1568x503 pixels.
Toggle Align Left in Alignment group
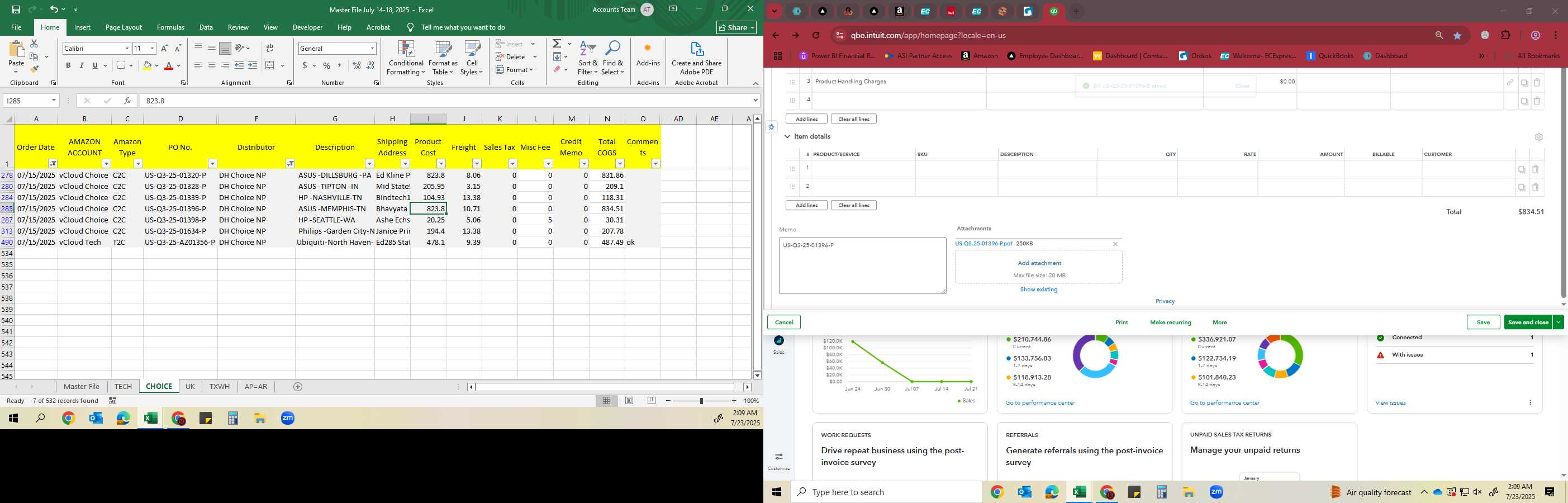point(198,65)
